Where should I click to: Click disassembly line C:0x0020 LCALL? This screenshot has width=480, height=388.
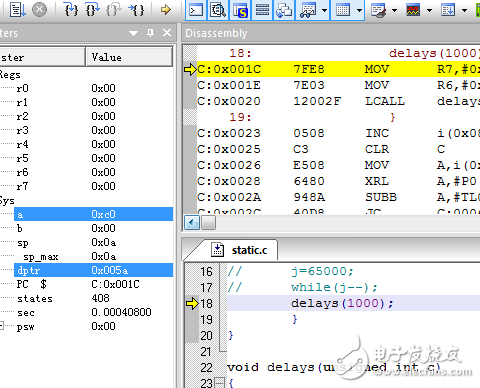pyautogui.click(x=338, y=101)
